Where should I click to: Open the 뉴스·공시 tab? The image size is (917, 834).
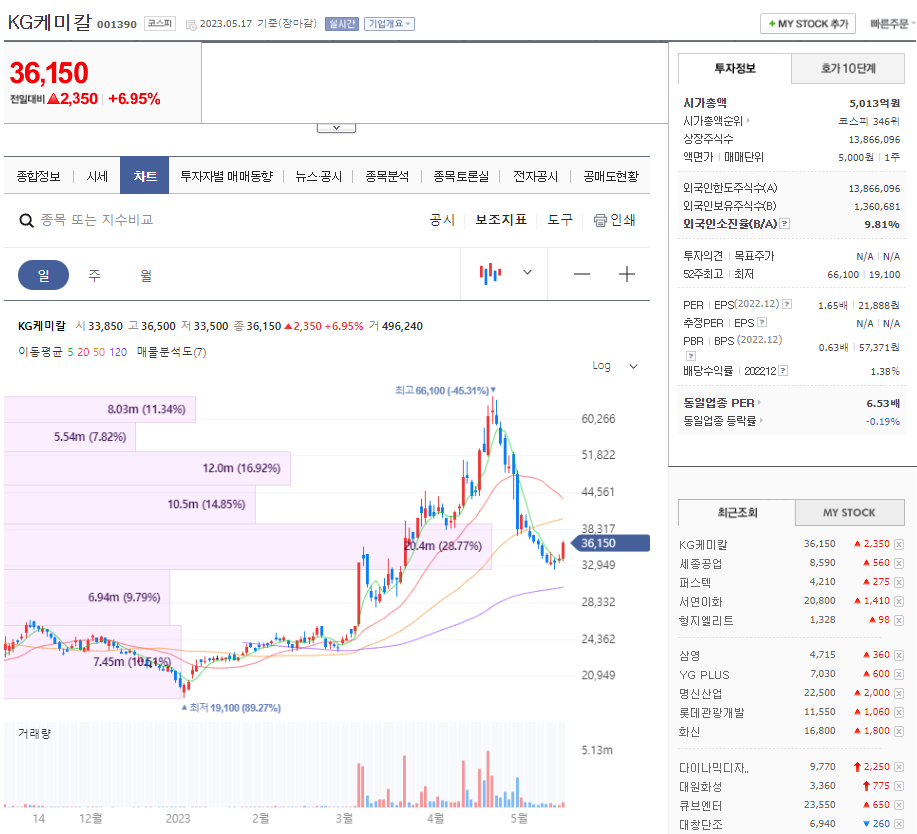coord(319,177)
